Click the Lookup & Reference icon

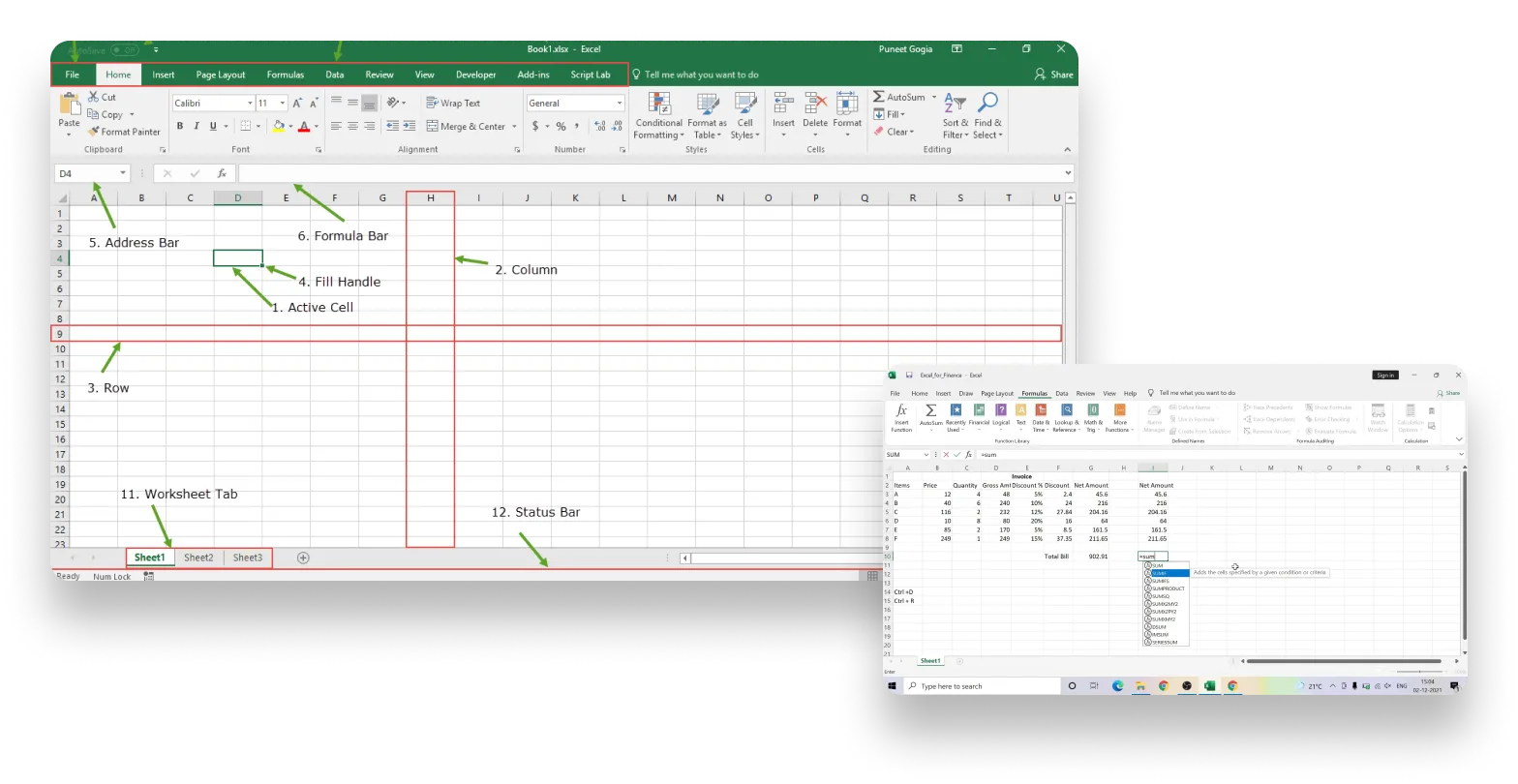point(1066,409)
